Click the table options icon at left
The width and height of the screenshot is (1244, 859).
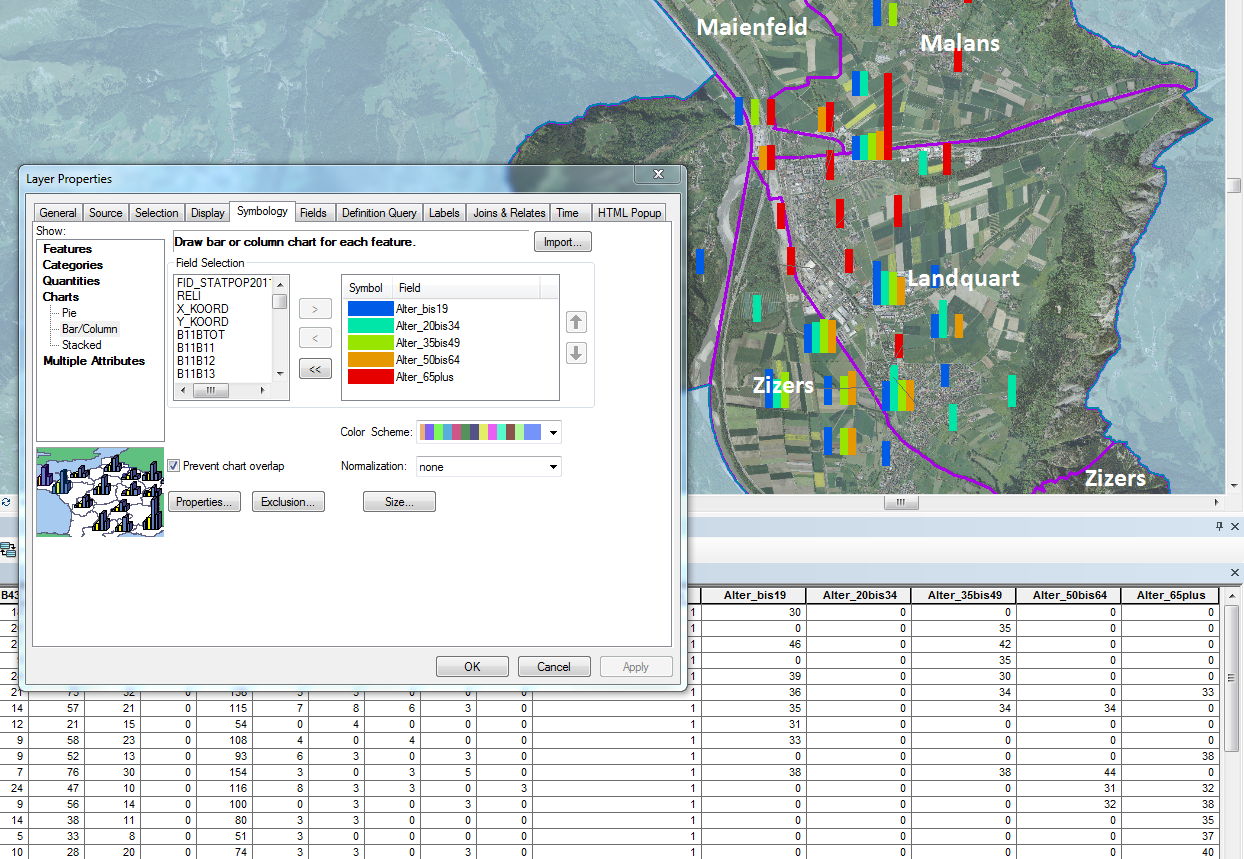(8, 549)
